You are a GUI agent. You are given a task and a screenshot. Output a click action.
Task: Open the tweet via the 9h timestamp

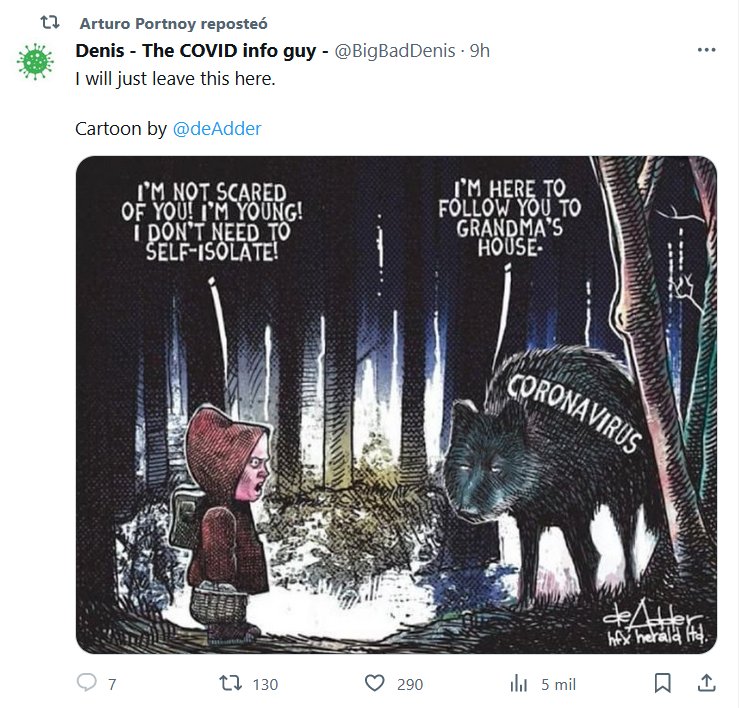pos(480,50)
